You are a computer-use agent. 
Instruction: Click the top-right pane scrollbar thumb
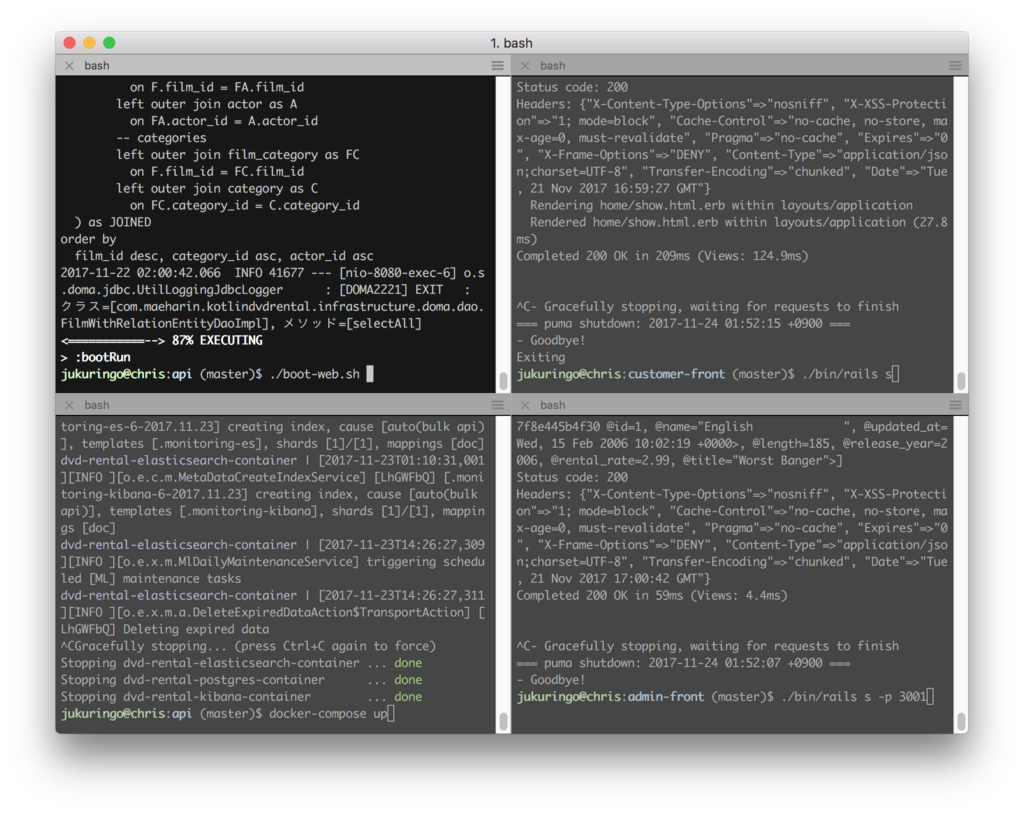(961, 380)
